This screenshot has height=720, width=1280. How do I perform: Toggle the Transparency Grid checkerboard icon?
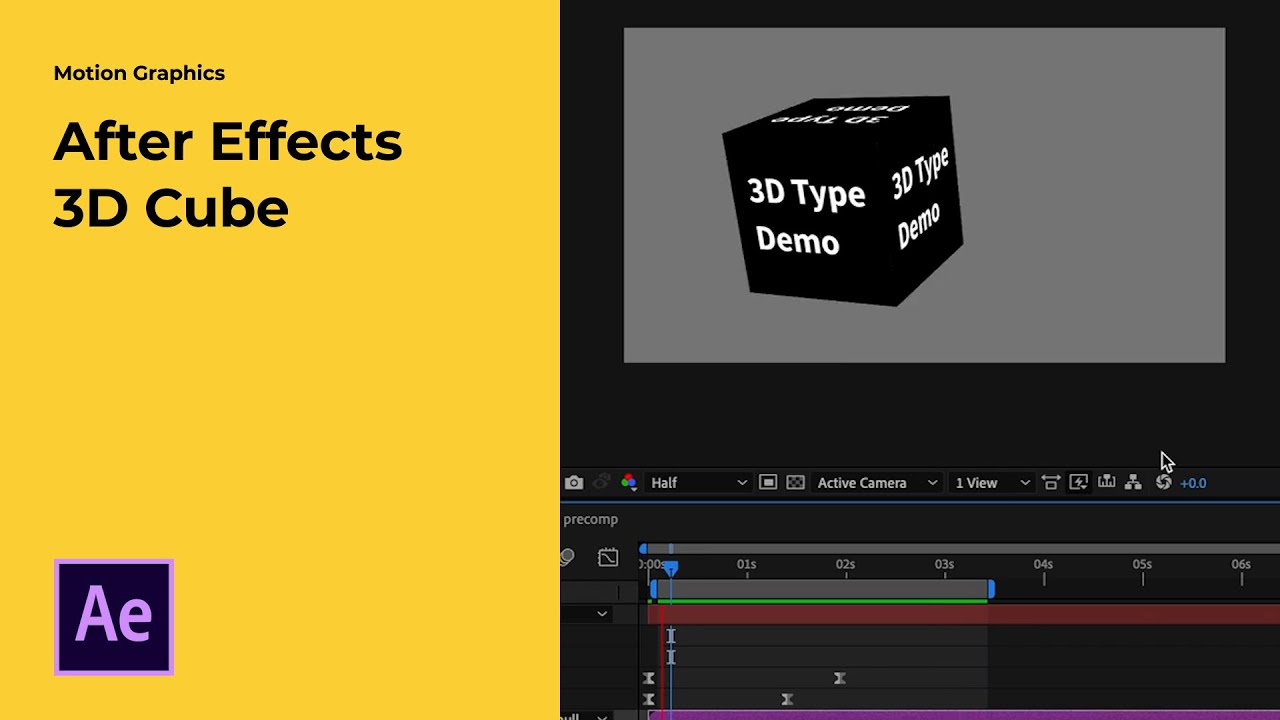pyautogui.click(x=795, y=483)
